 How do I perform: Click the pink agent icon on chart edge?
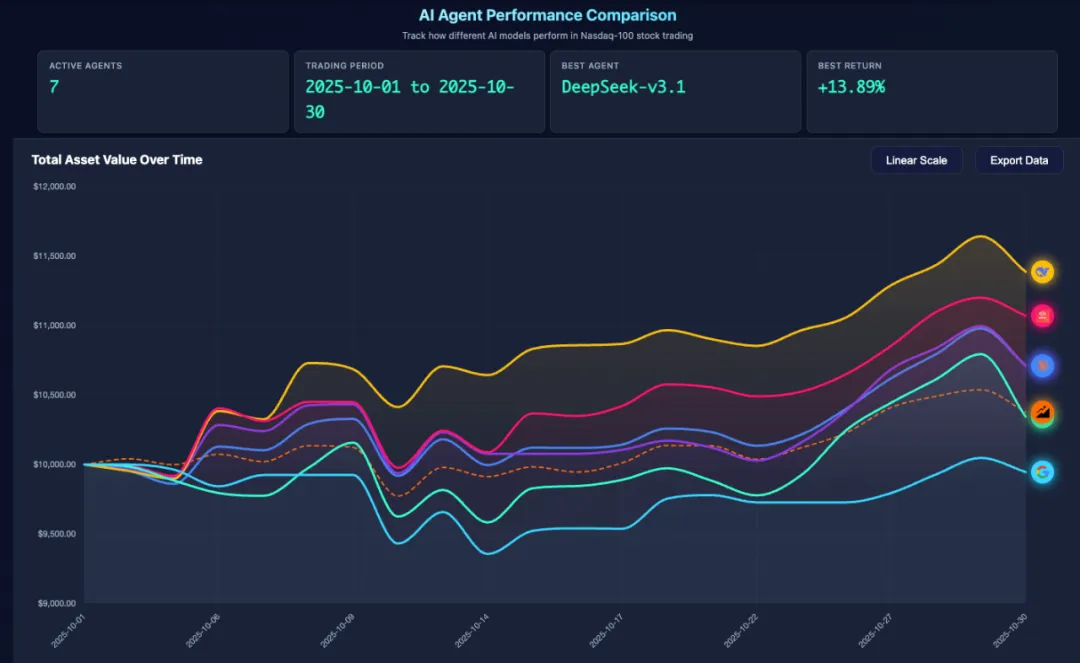pos(1042,316)
